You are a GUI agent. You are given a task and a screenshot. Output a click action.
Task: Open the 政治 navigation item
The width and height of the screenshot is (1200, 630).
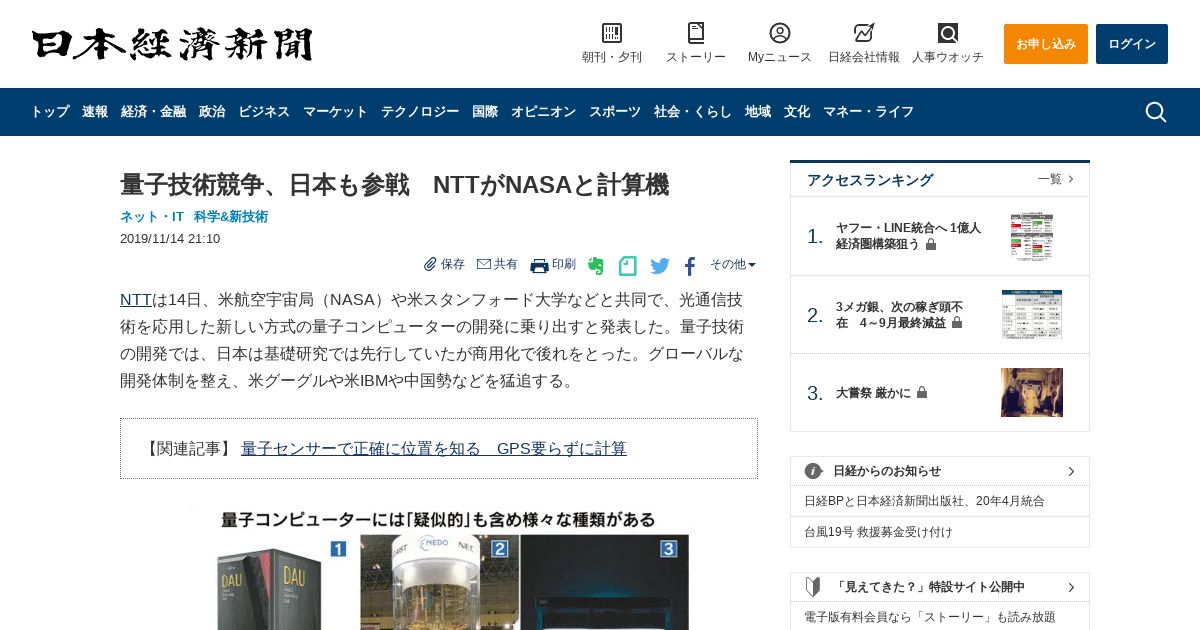click(x=212, y=112)
